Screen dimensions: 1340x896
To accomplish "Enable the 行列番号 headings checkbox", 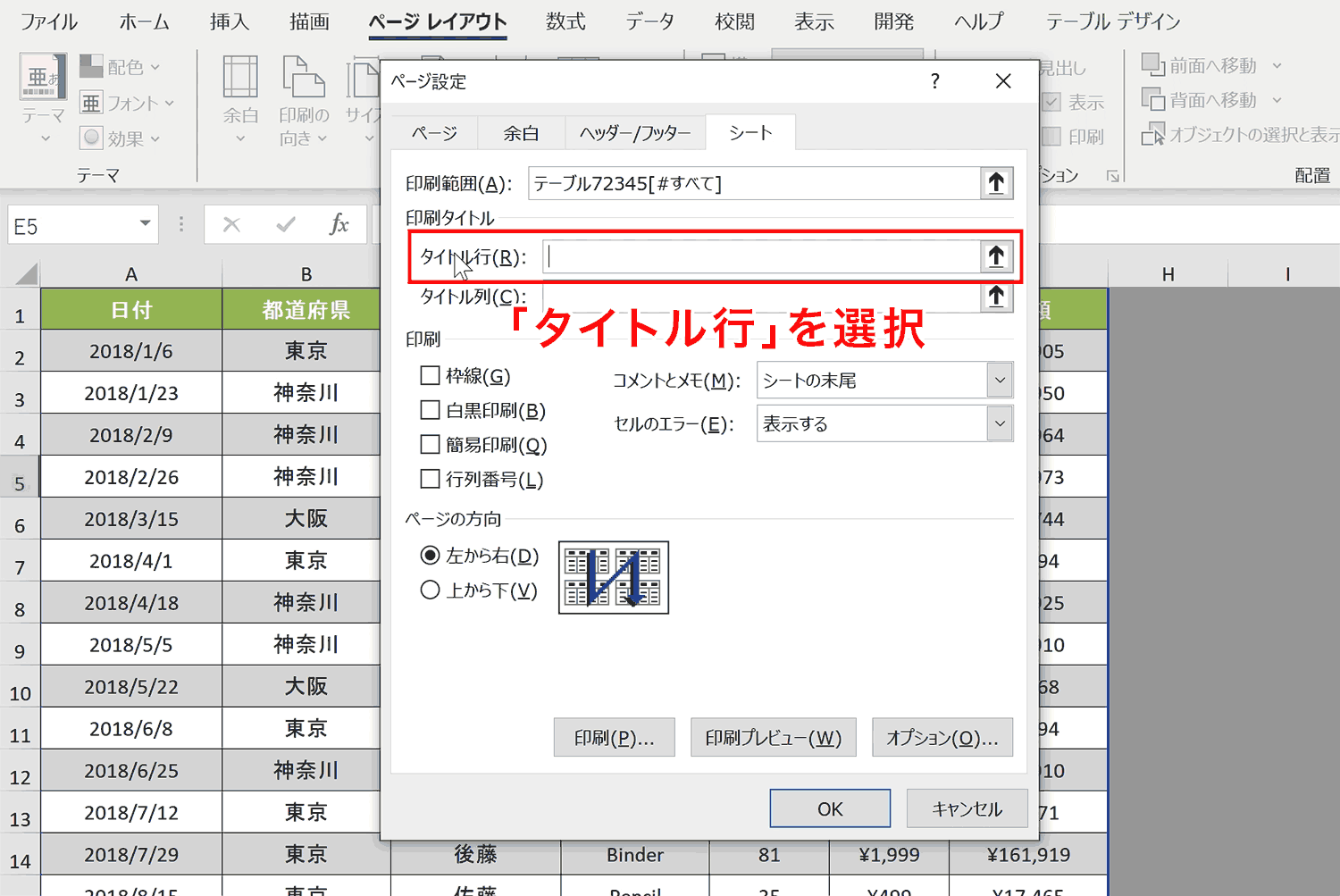I will pyautogui.click(x=430, y=479).
